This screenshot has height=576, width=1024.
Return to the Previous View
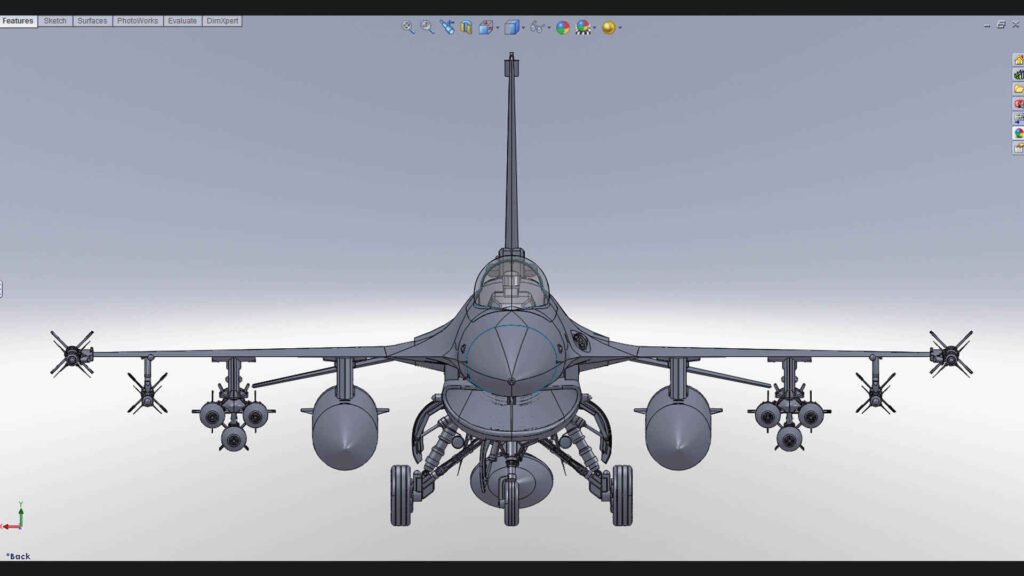(447, 27)
